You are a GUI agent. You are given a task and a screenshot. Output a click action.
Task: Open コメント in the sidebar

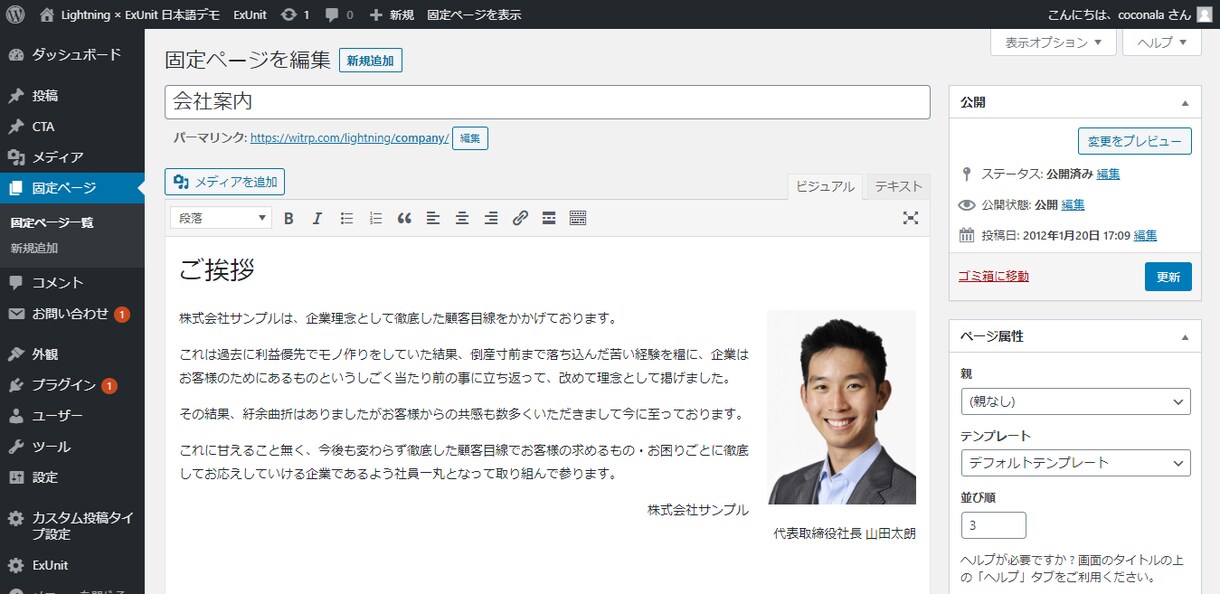(x=72, y=283)
